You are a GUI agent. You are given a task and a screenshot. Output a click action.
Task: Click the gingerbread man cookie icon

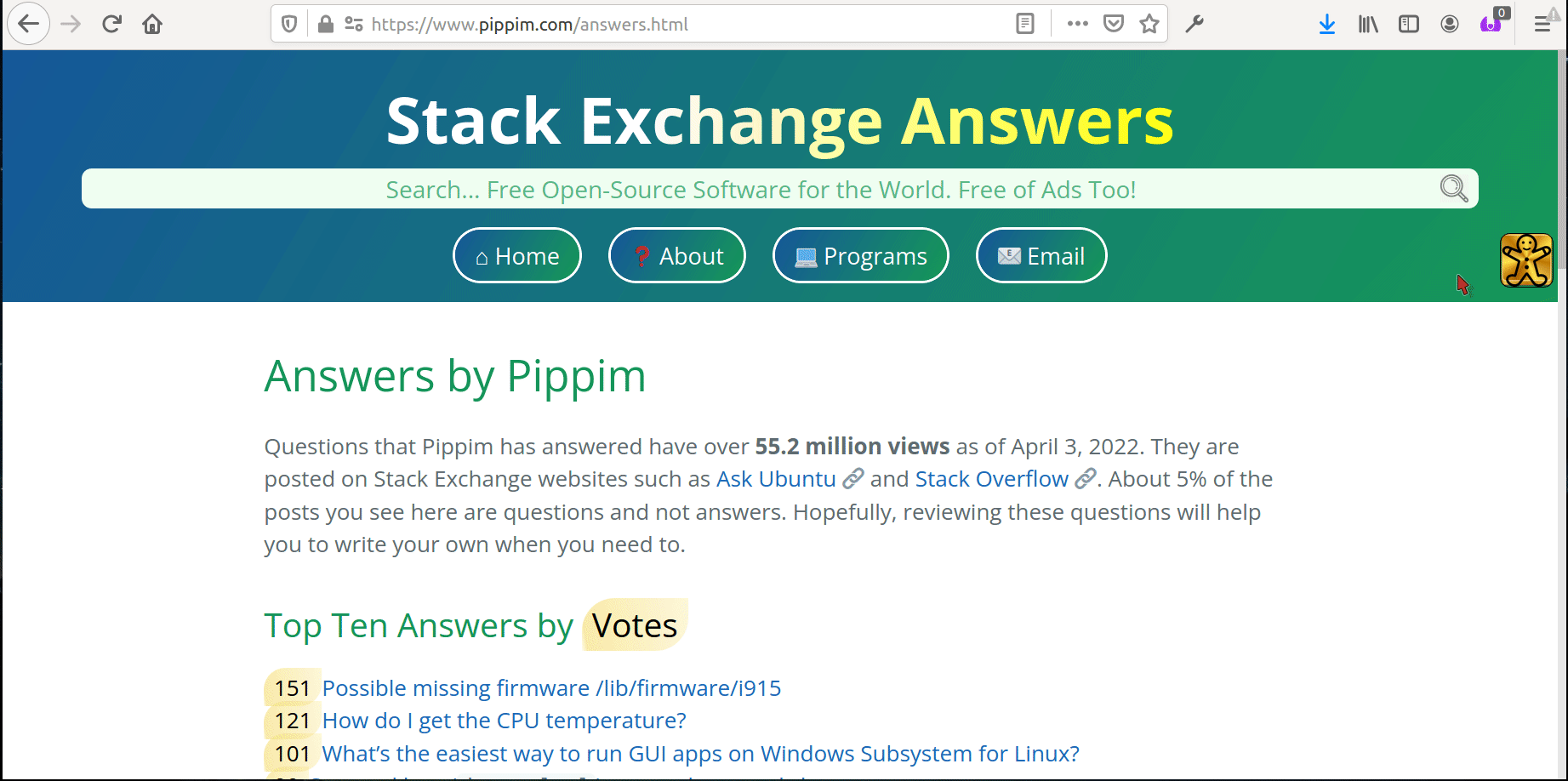pyautogui.click(x=1526, y=260)
